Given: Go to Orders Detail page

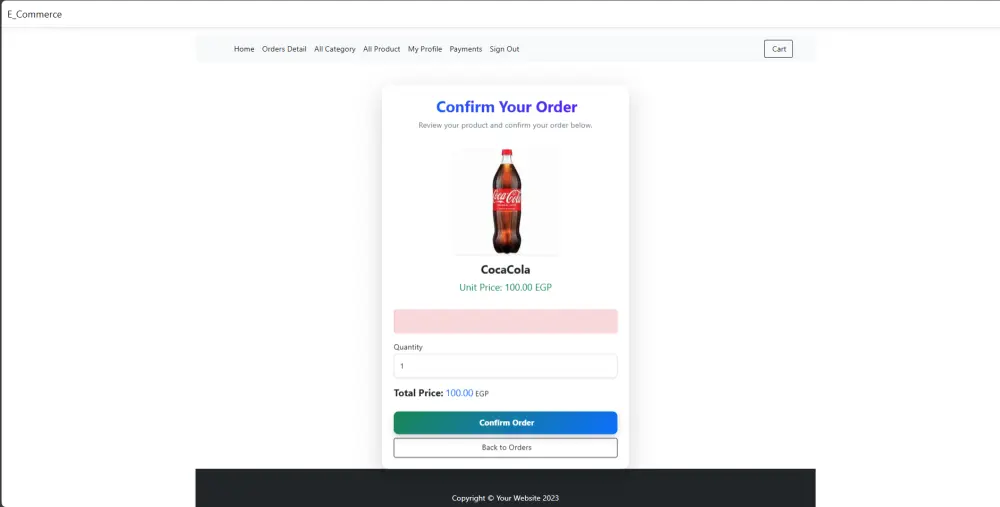Looking at the screenshot, I should 284,49.
